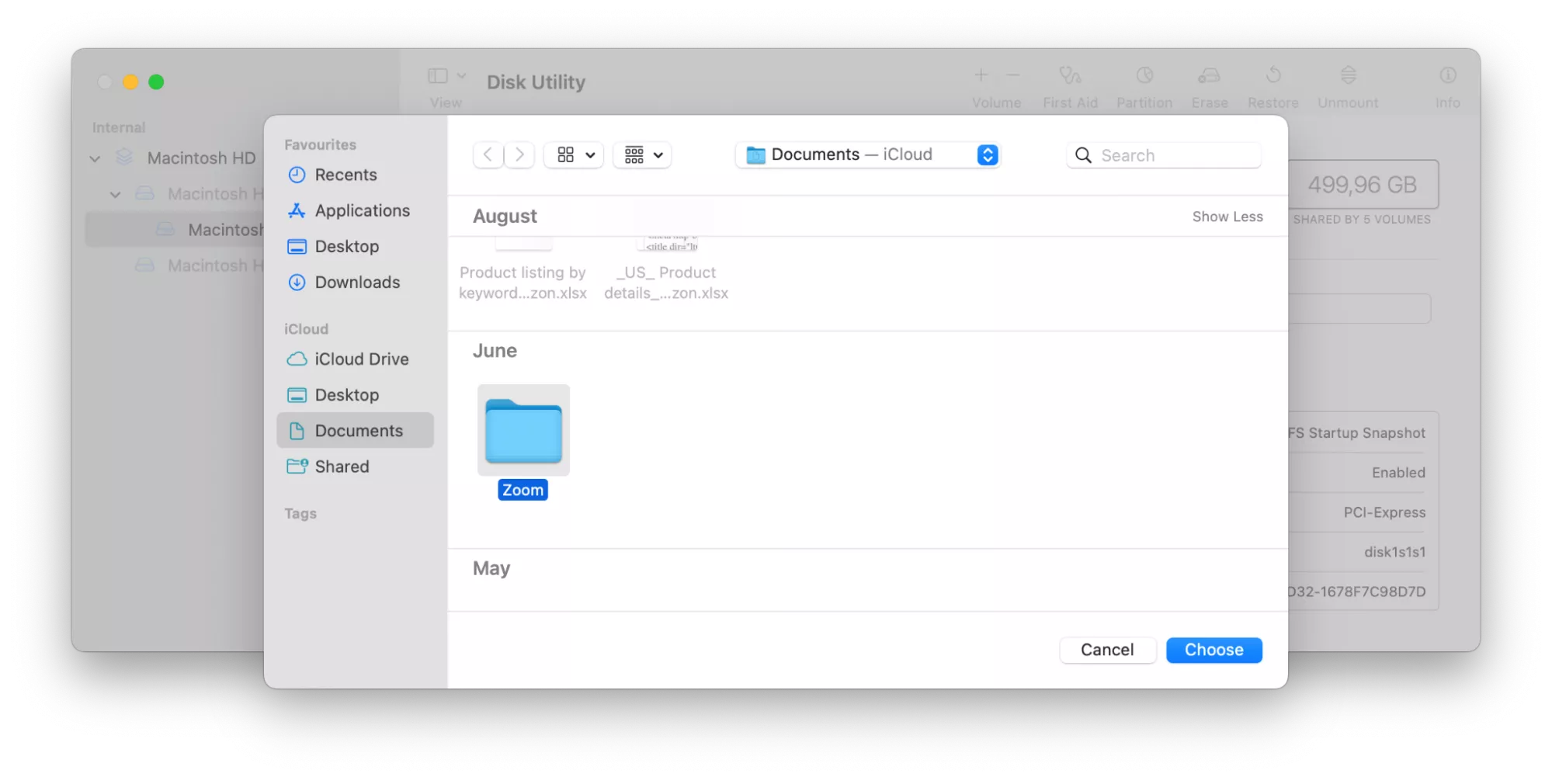This screenshot has width=1552, height=784.
Task: Add a Volume with the plus icon
Action: pyautogui.click(x=981, y=75)
